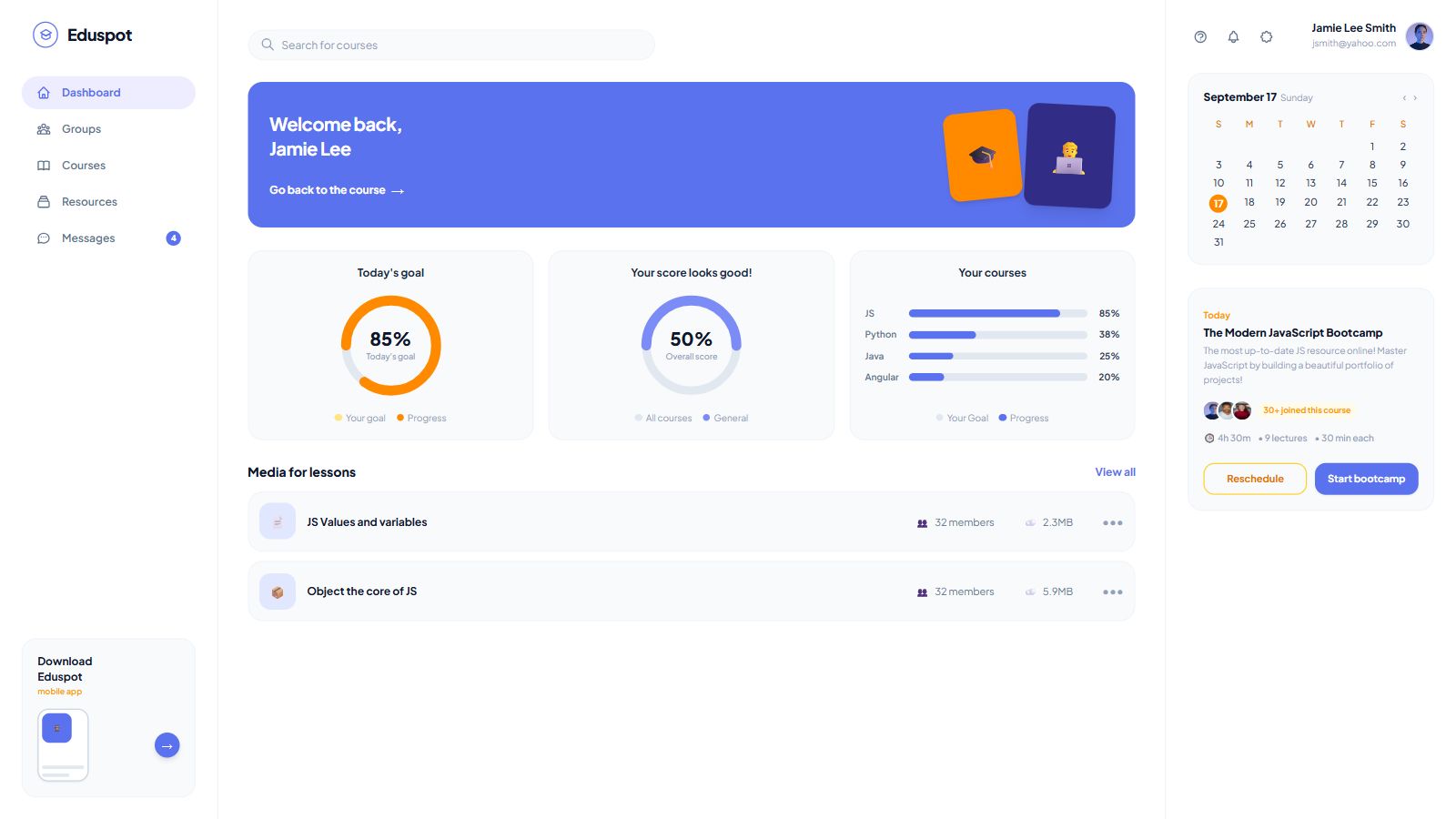Image resolution: width=1456 pixels, height=819 pixels.
Task: Click Start bootcamp button
Action: pos(1366,479)
